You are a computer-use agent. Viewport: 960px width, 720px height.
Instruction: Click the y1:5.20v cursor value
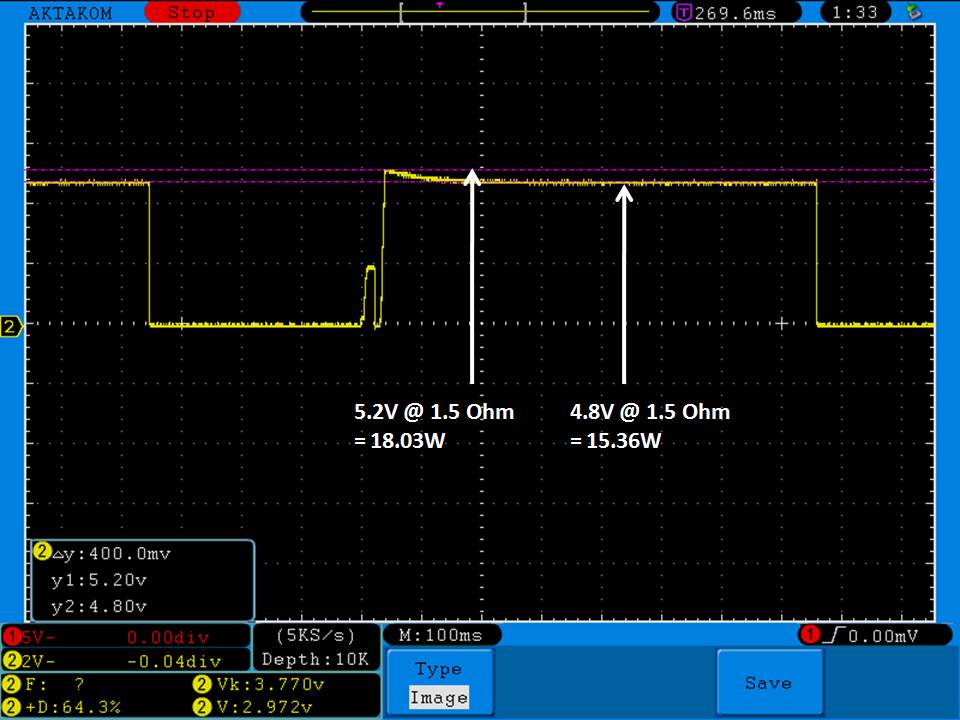click(98, 579)
